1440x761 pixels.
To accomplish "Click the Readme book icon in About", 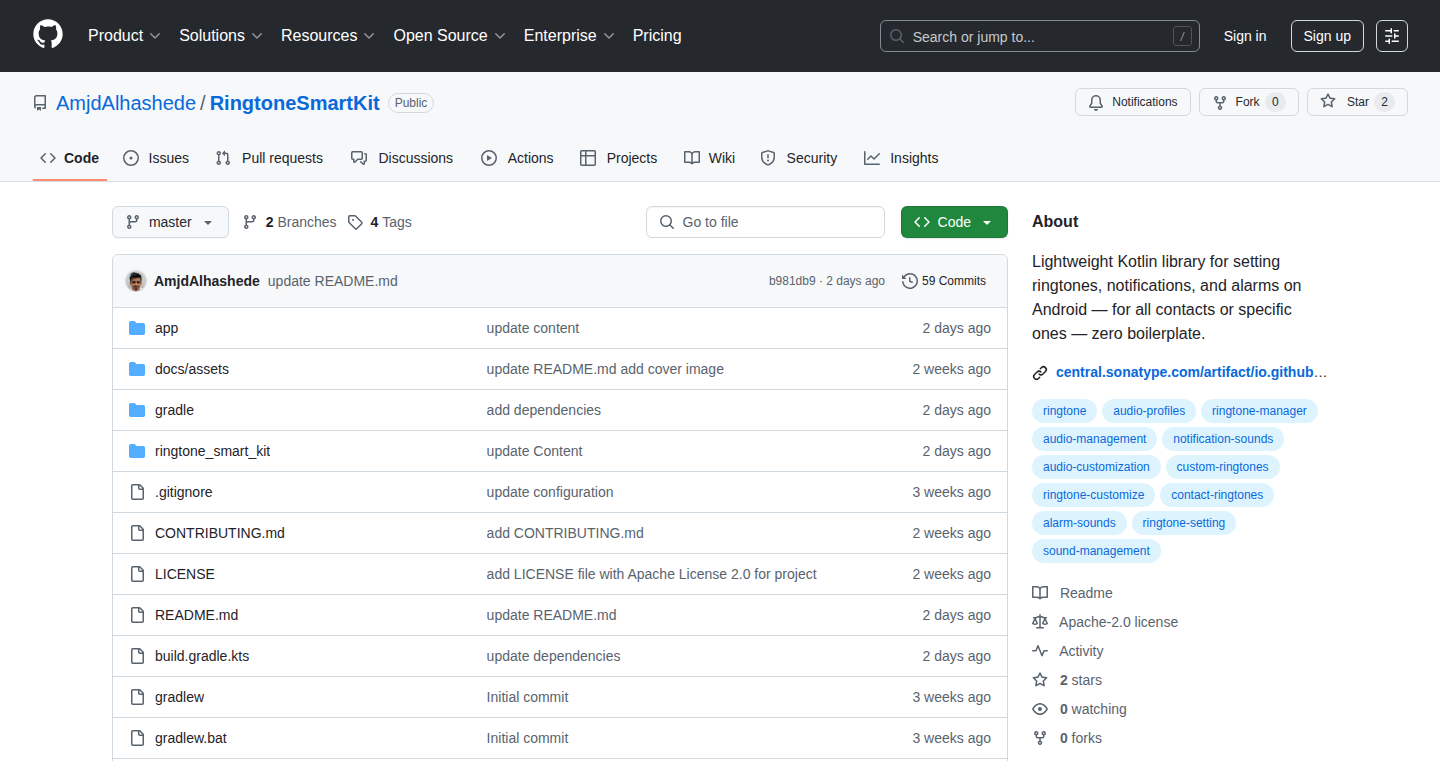I will (1040, 593).
